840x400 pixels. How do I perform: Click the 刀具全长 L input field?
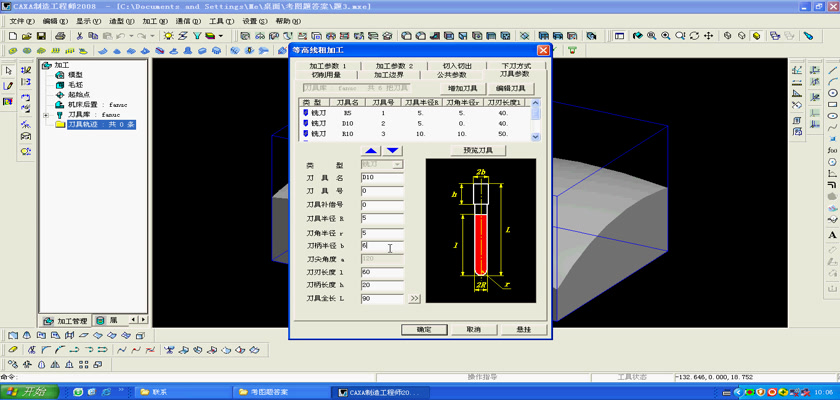pos(382,299)
